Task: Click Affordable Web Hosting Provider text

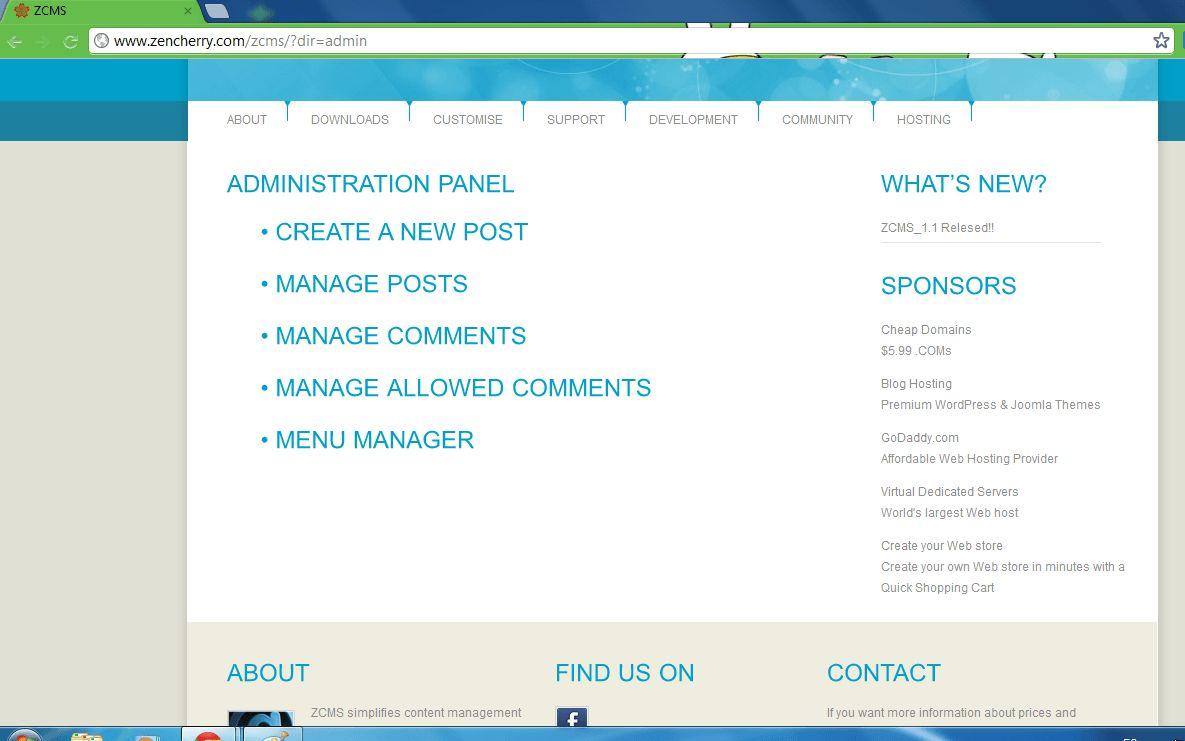Action: pyautogui.click(x=969, y=459)
